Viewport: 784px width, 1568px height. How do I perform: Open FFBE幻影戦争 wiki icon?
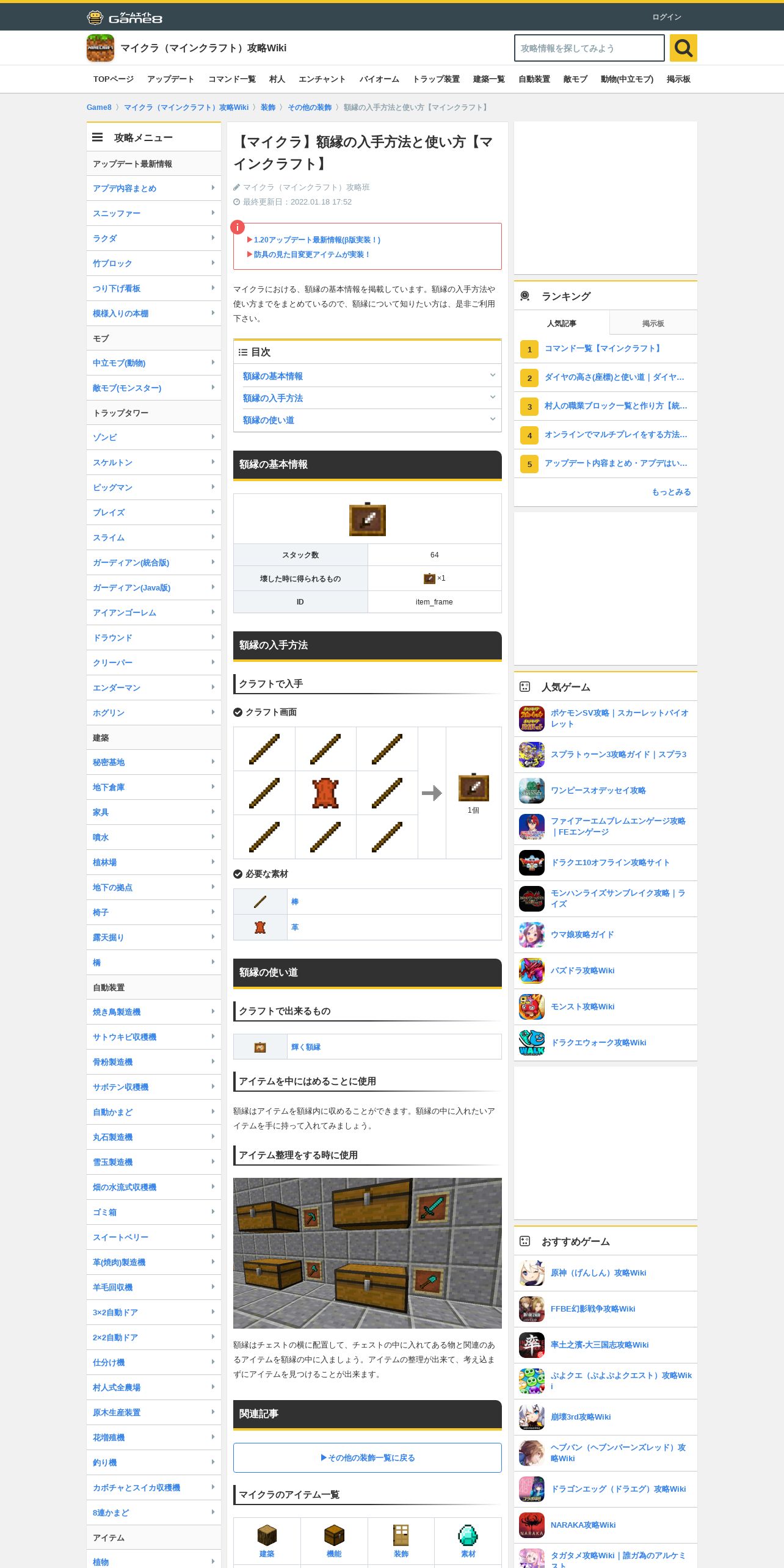532,1309
